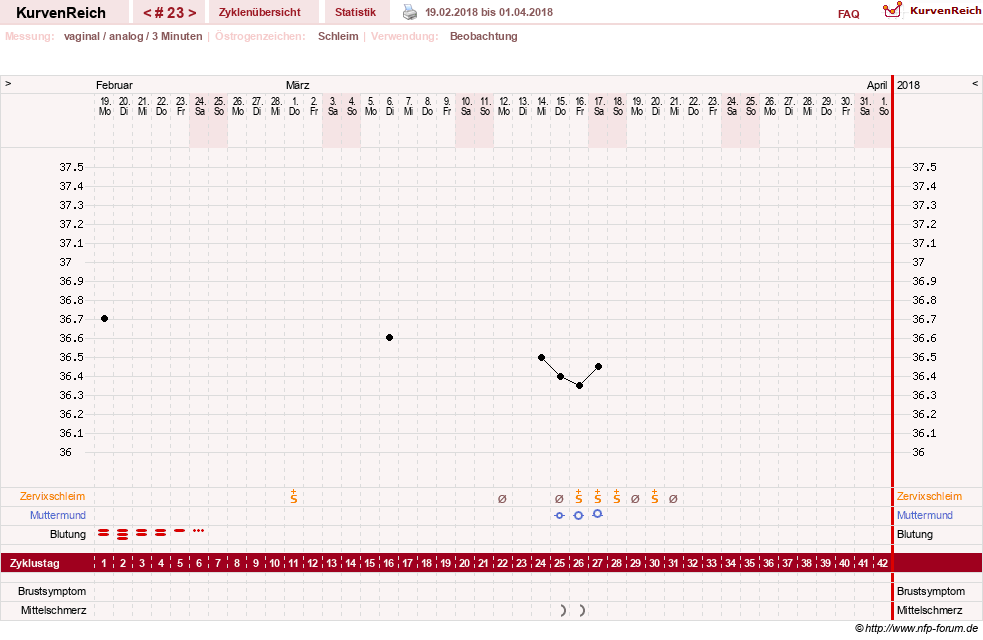983x640 pixels.
Task: Select the Zervixschleim S+ symbol on cycle day 11
Action: pyautogui.click(x=293, y=497)
